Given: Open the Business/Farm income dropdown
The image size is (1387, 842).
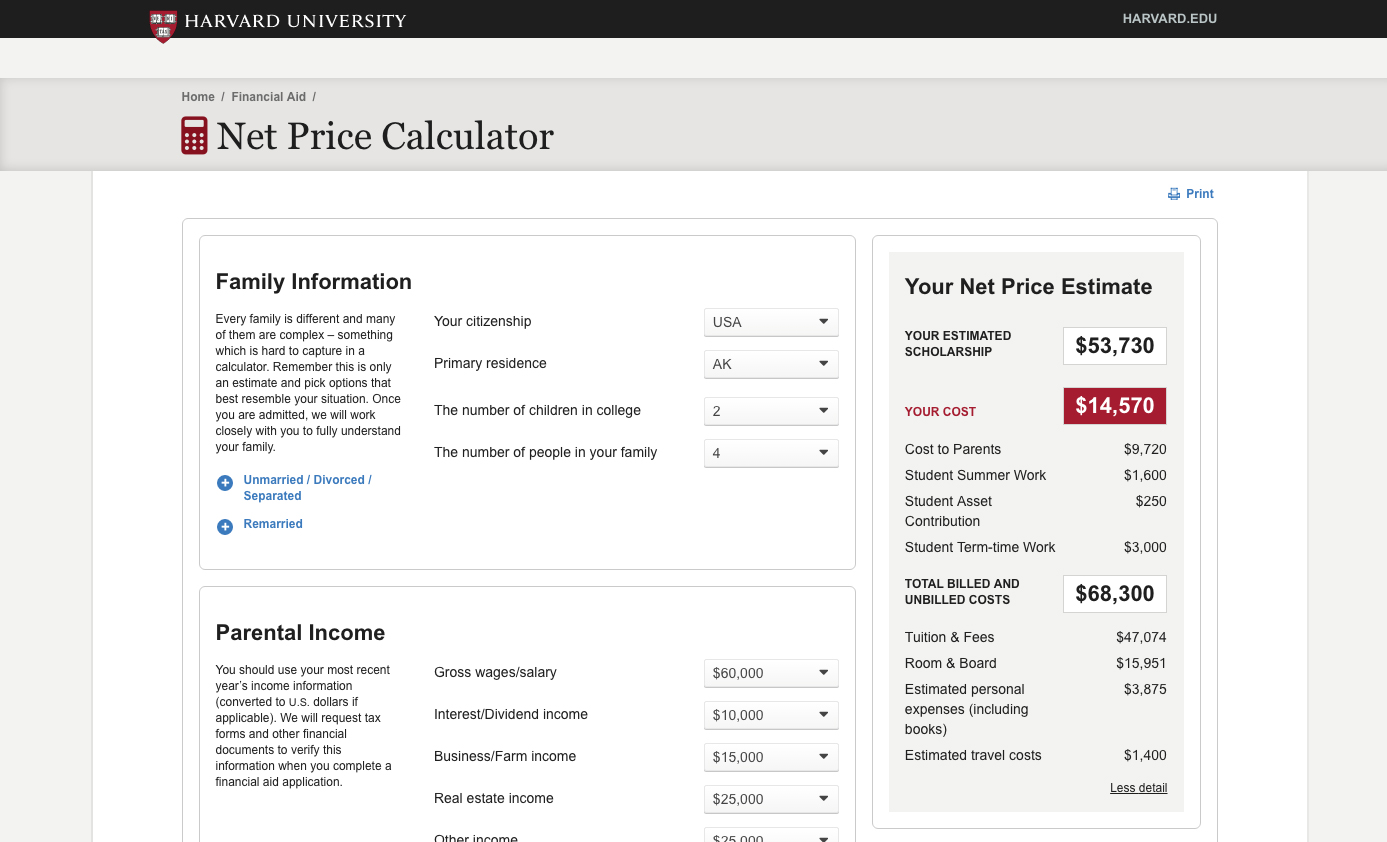Looking at the screenshot, I should 771,757.
